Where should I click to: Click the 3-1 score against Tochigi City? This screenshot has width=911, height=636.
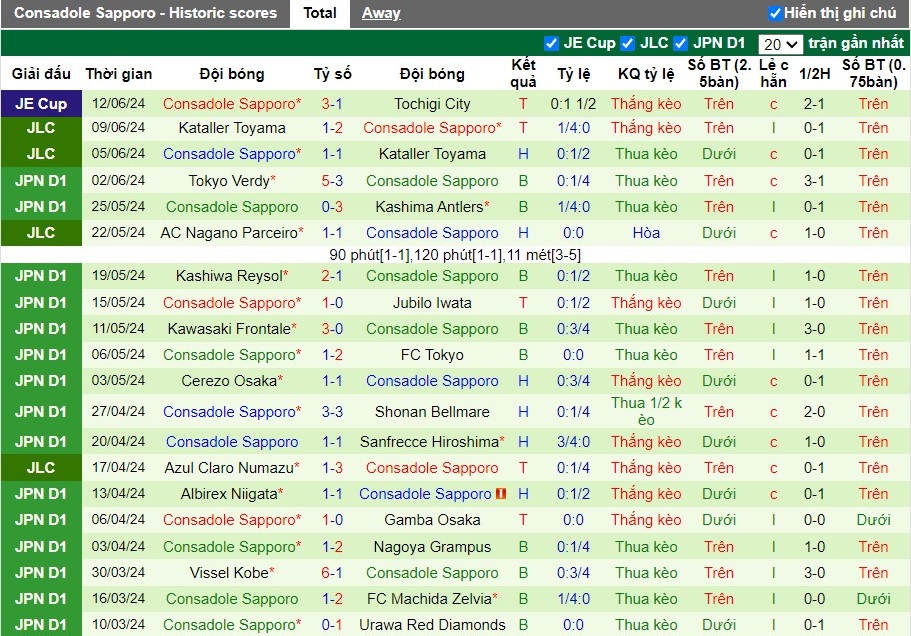[332, 104]
